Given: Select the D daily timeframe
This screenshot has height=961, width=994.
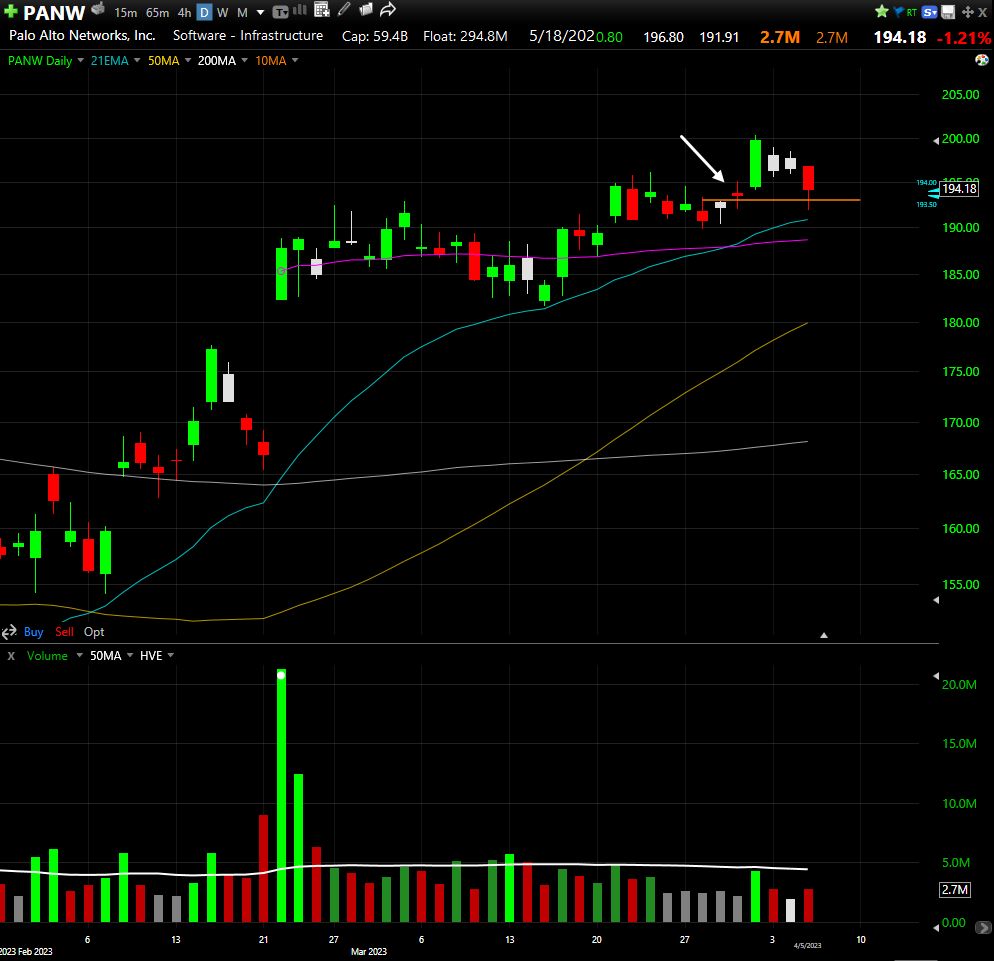Looking at the screenshot, I should (x=204, y=13).
